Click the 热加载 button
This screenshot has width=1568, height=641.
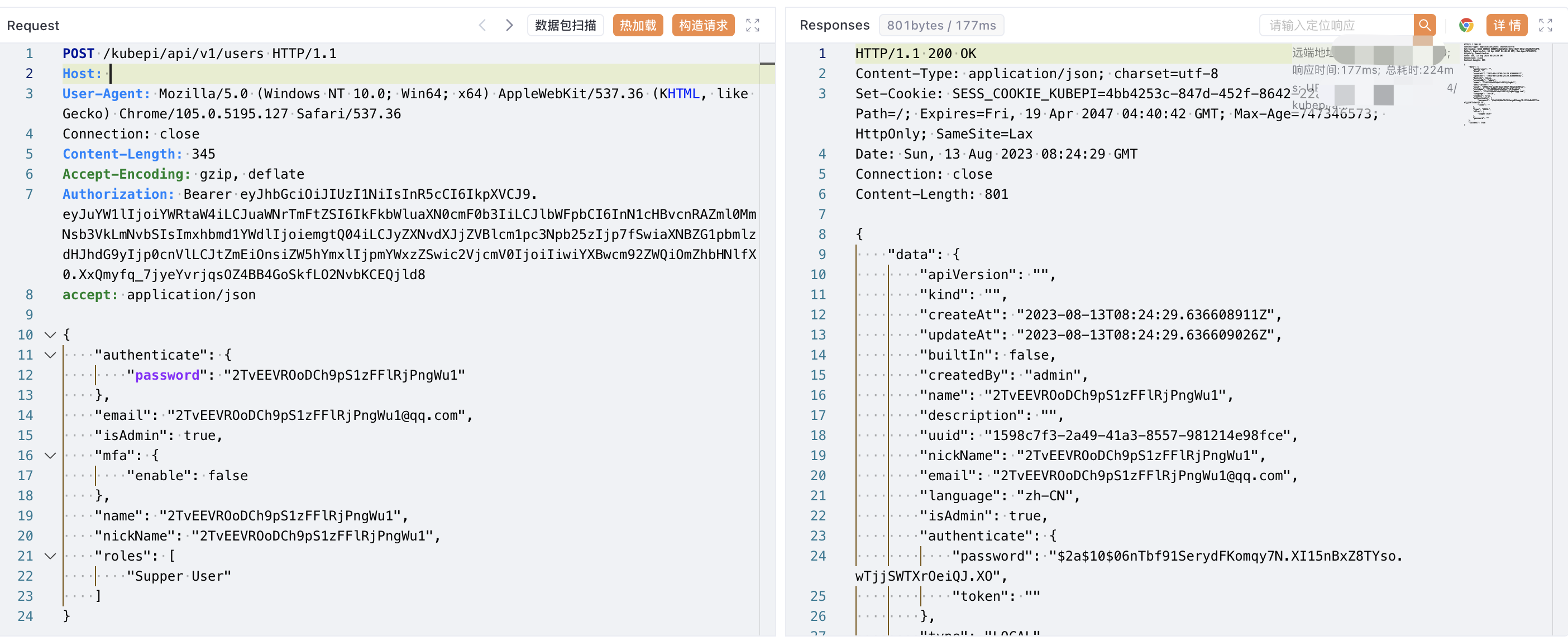(x=637, y=25)
